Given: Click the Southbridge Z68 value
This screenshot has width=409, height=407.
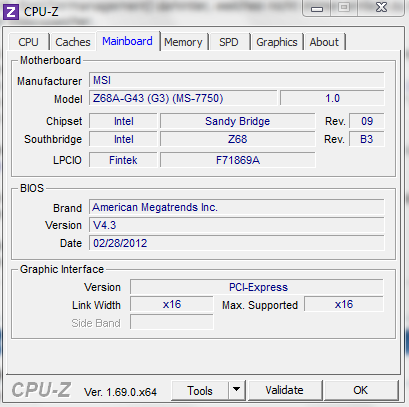Looking at the screenshot, I should (238, 139).
